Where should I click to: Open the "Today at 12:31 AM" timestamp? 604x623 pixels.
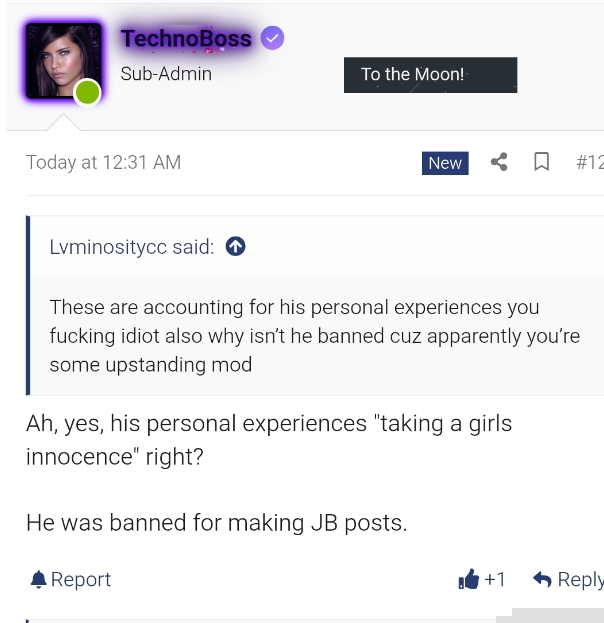(103, 162)
